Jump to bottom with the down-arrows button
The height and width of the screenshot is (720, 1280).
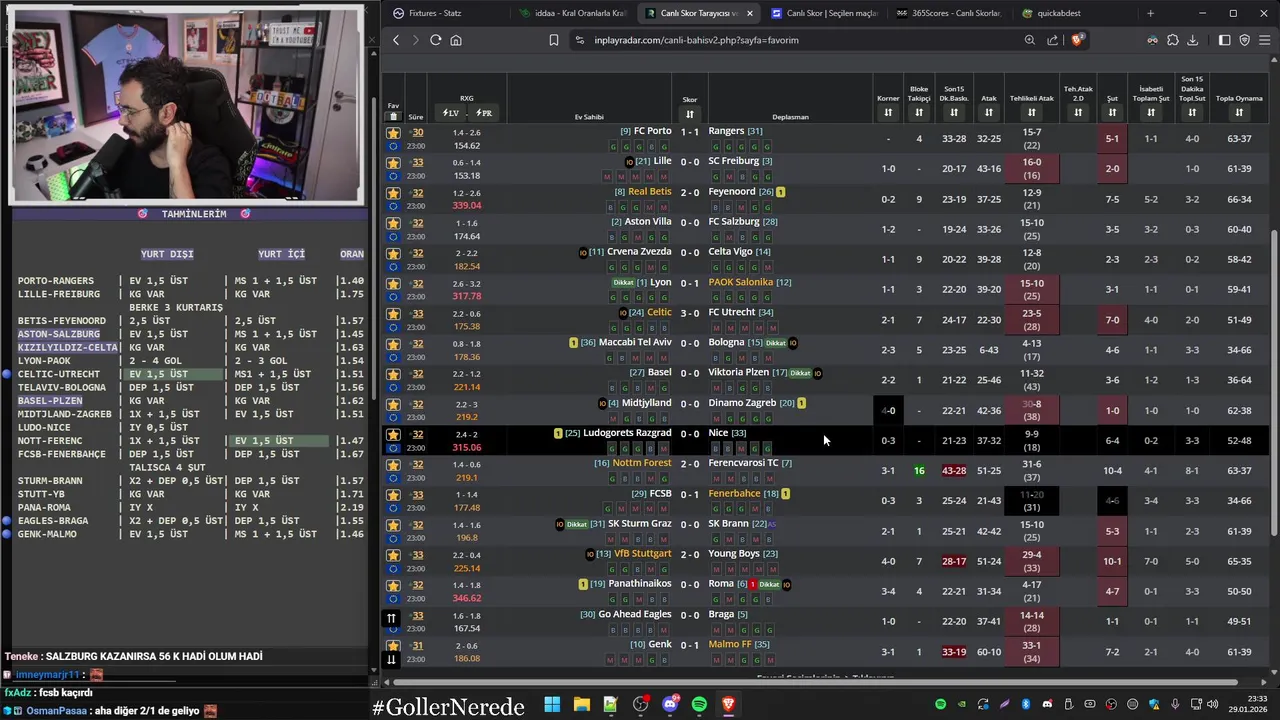click(x=391, y=659)
